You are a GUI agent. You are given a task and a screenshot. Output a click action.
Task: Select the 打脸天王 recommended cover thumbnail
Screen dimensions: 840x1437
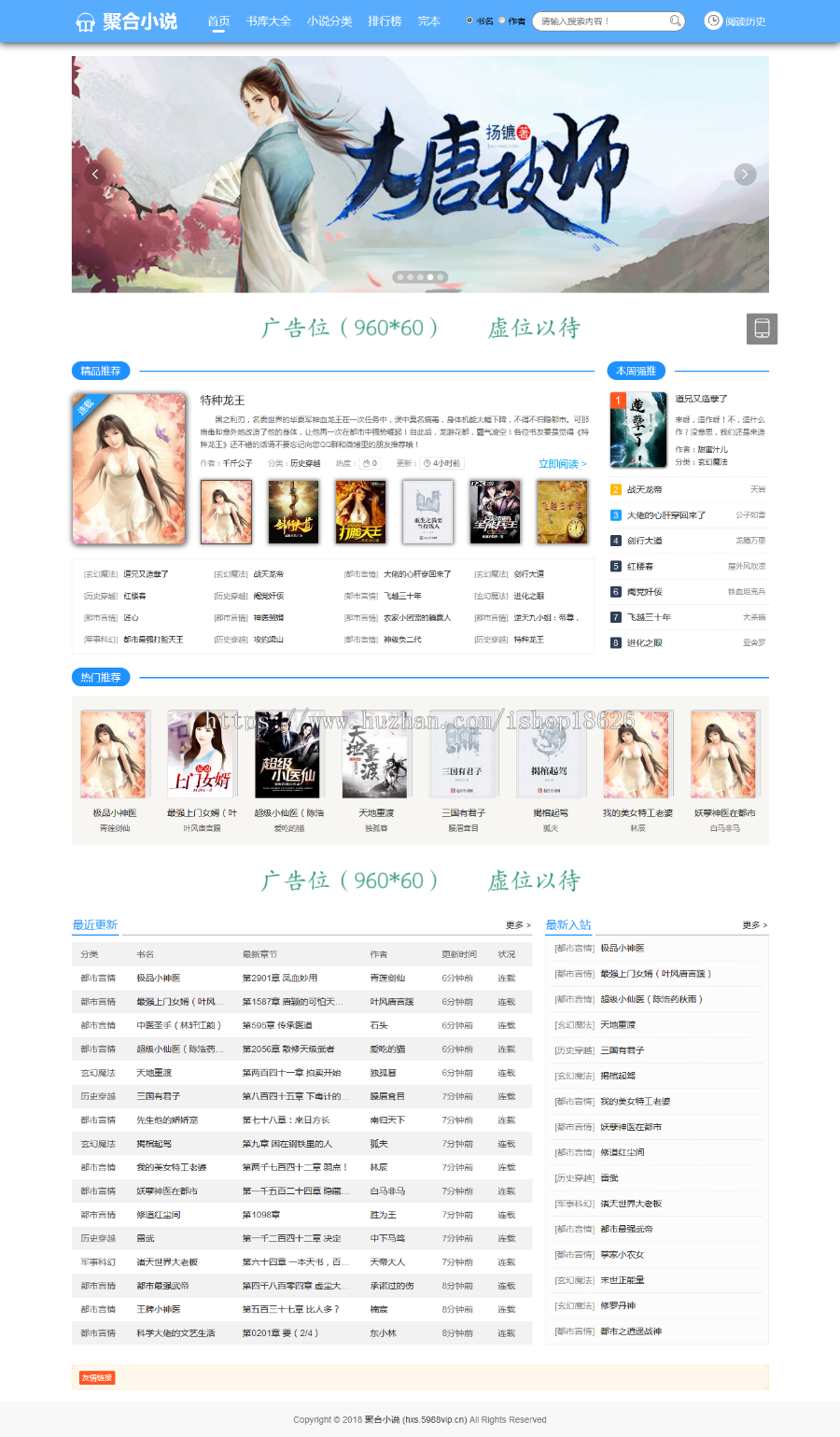360,512
